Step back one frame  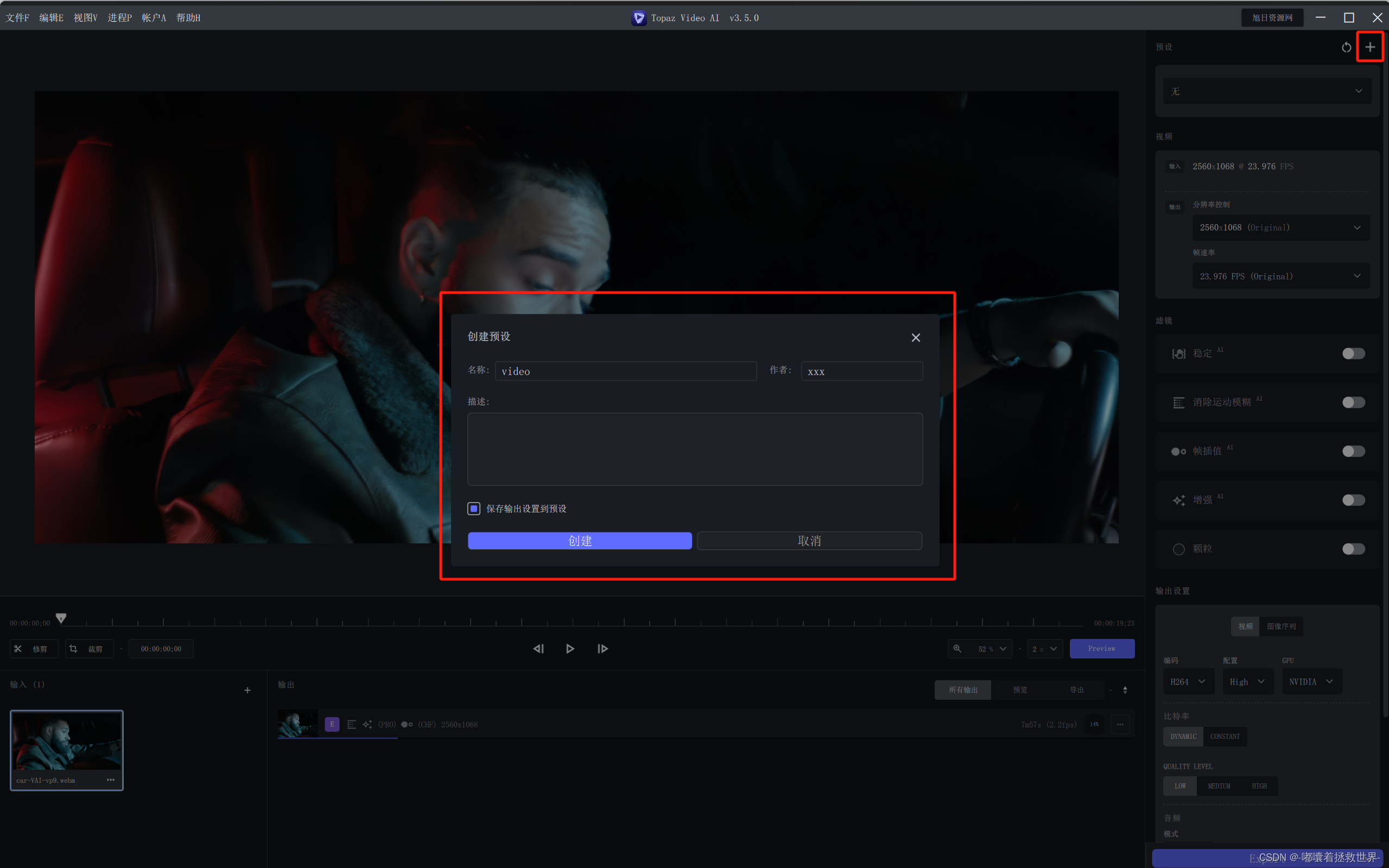pyautogui.click(x=538, y=649)
